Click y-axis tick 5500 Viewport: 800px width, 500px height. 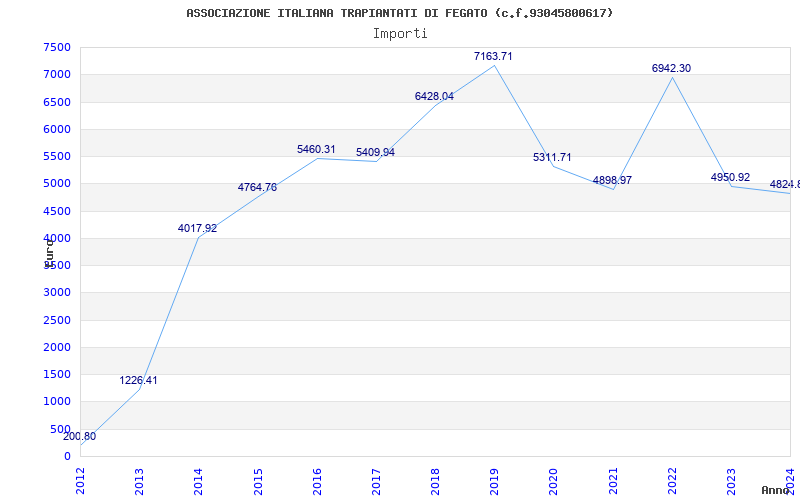point(57,157)
